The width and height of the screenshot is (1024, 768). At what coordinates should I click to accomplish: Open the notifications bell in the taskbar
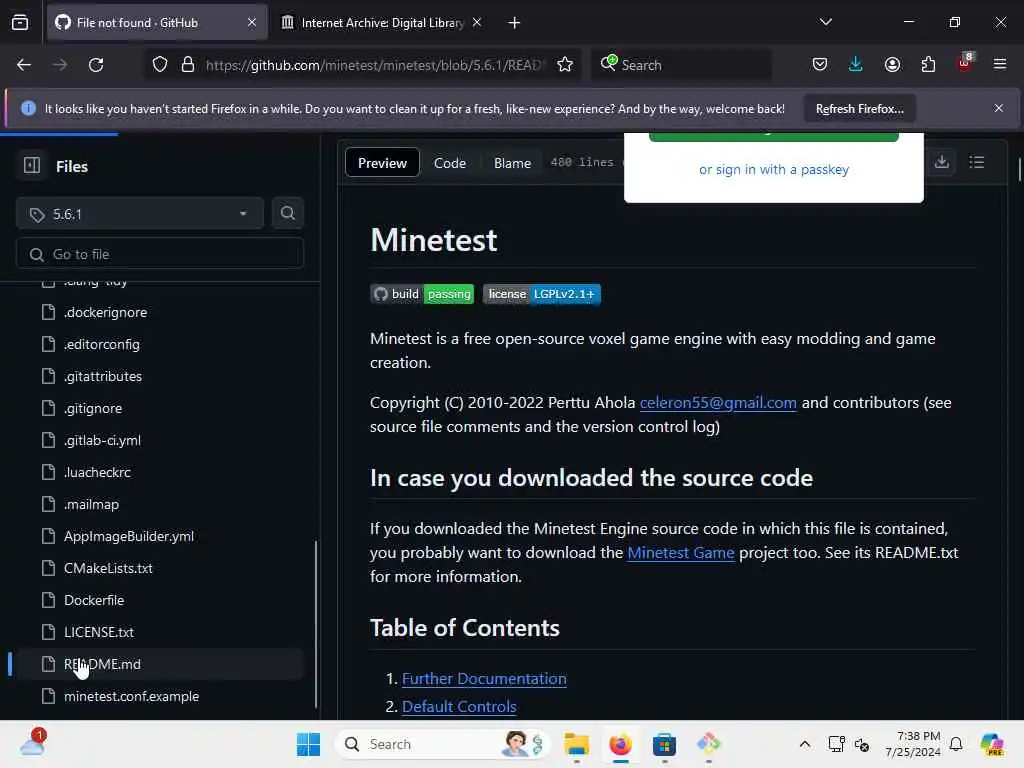(x=955, y=744)
